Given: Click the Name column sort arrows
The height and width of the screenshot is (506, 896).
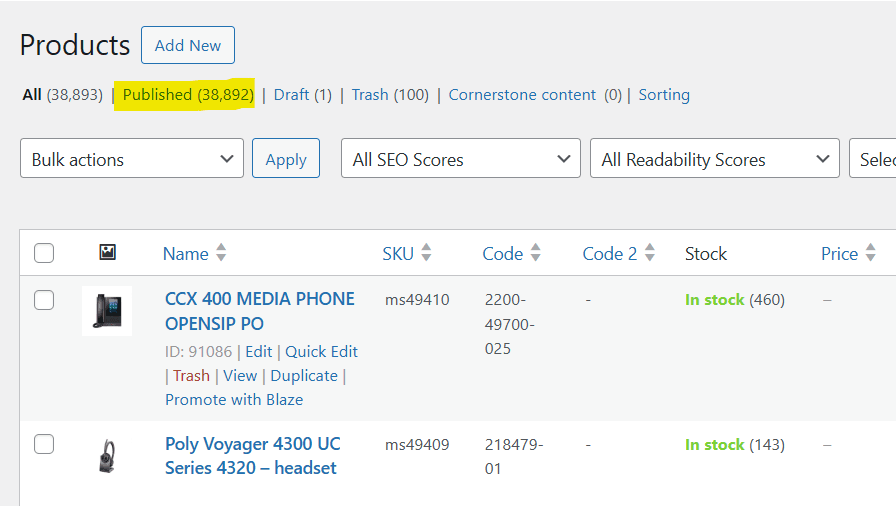Looking at the screenshot, I should point(221,254).
